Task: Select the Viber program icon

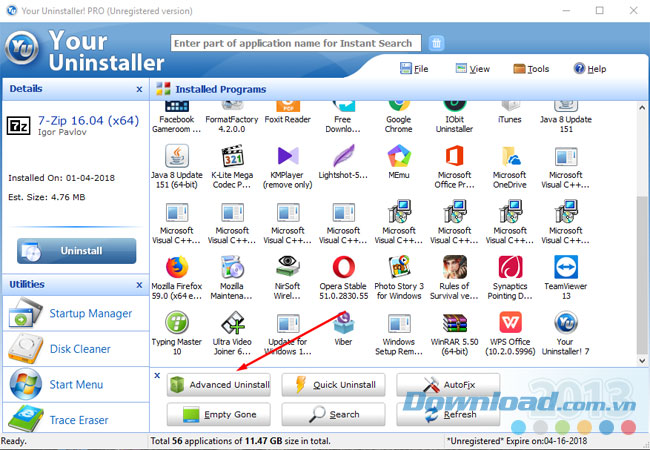Action: (x=343, y=323)
